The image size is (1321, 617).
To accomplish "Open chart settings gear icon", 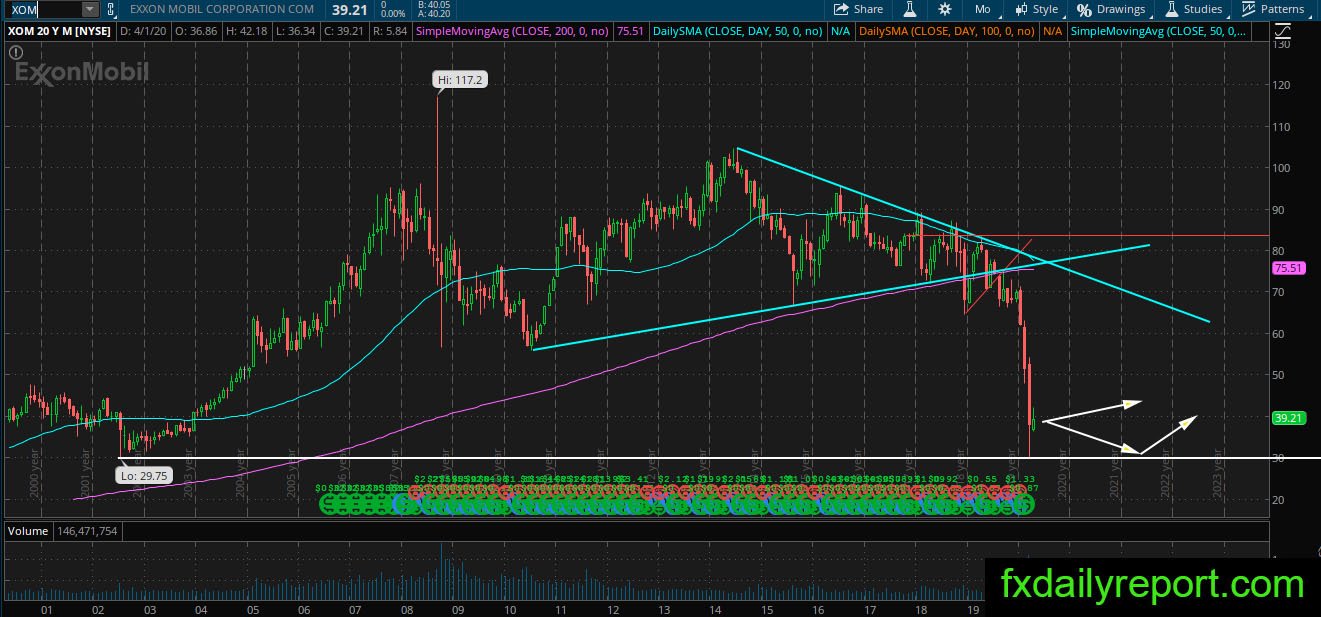I will tap(945, 9).
